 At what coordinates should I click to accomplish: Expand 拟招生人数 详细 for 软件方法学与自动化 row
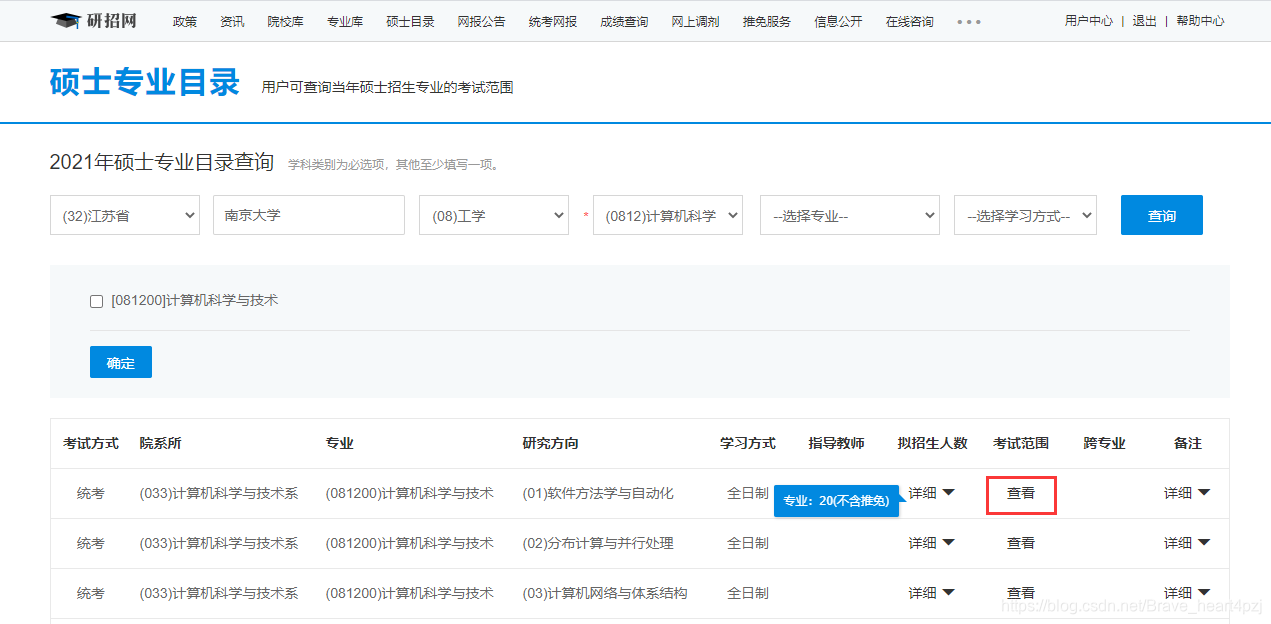click(932, 492)
